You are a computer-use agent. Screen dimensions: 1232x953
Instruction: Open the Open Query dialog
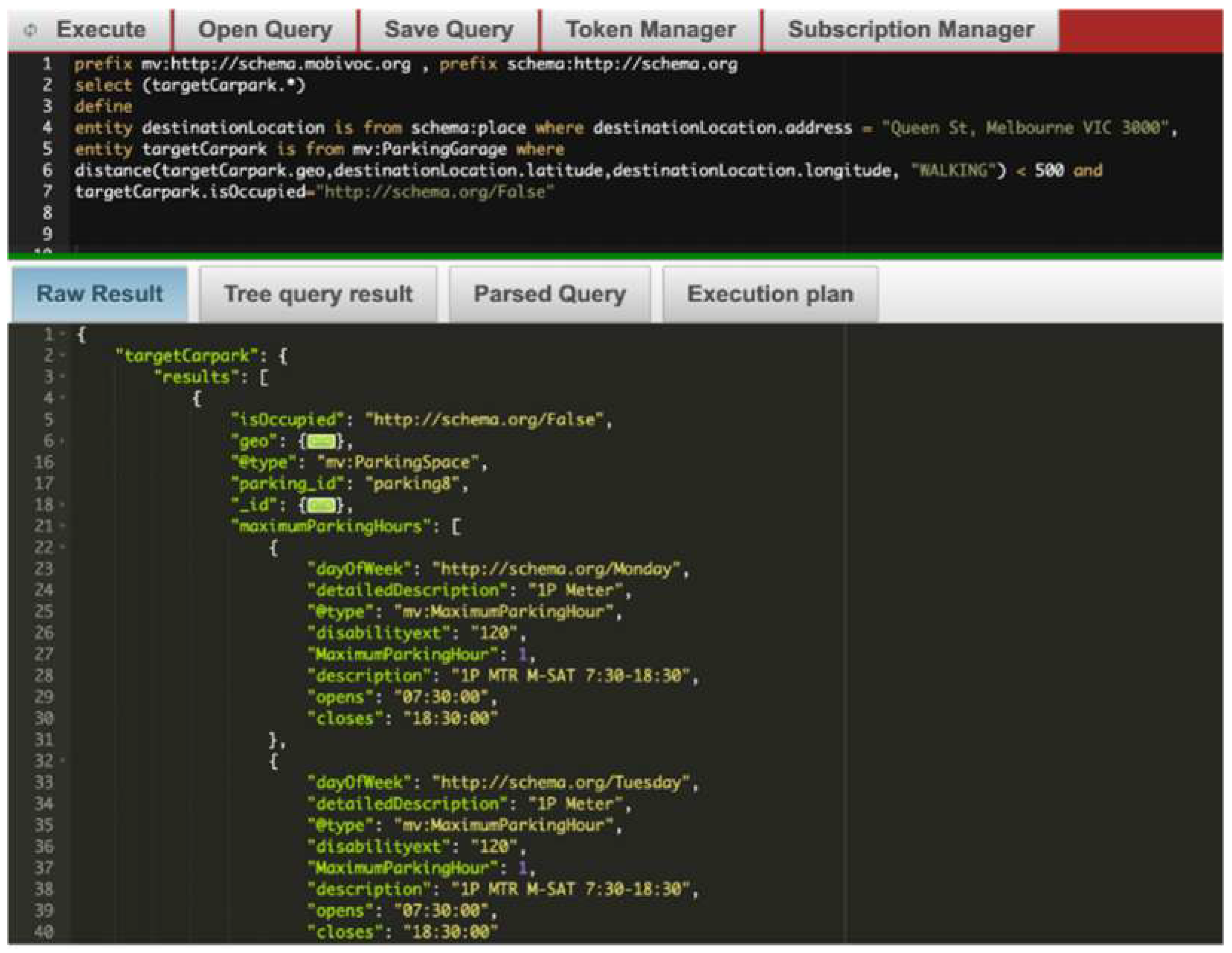(x=265, y=30)
